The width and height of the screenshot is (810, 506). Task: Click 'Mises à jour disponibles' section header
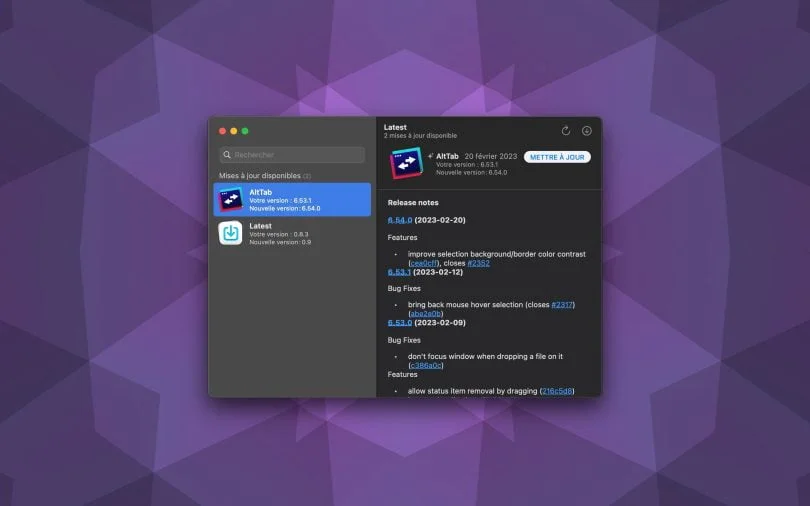click(260, 176)
